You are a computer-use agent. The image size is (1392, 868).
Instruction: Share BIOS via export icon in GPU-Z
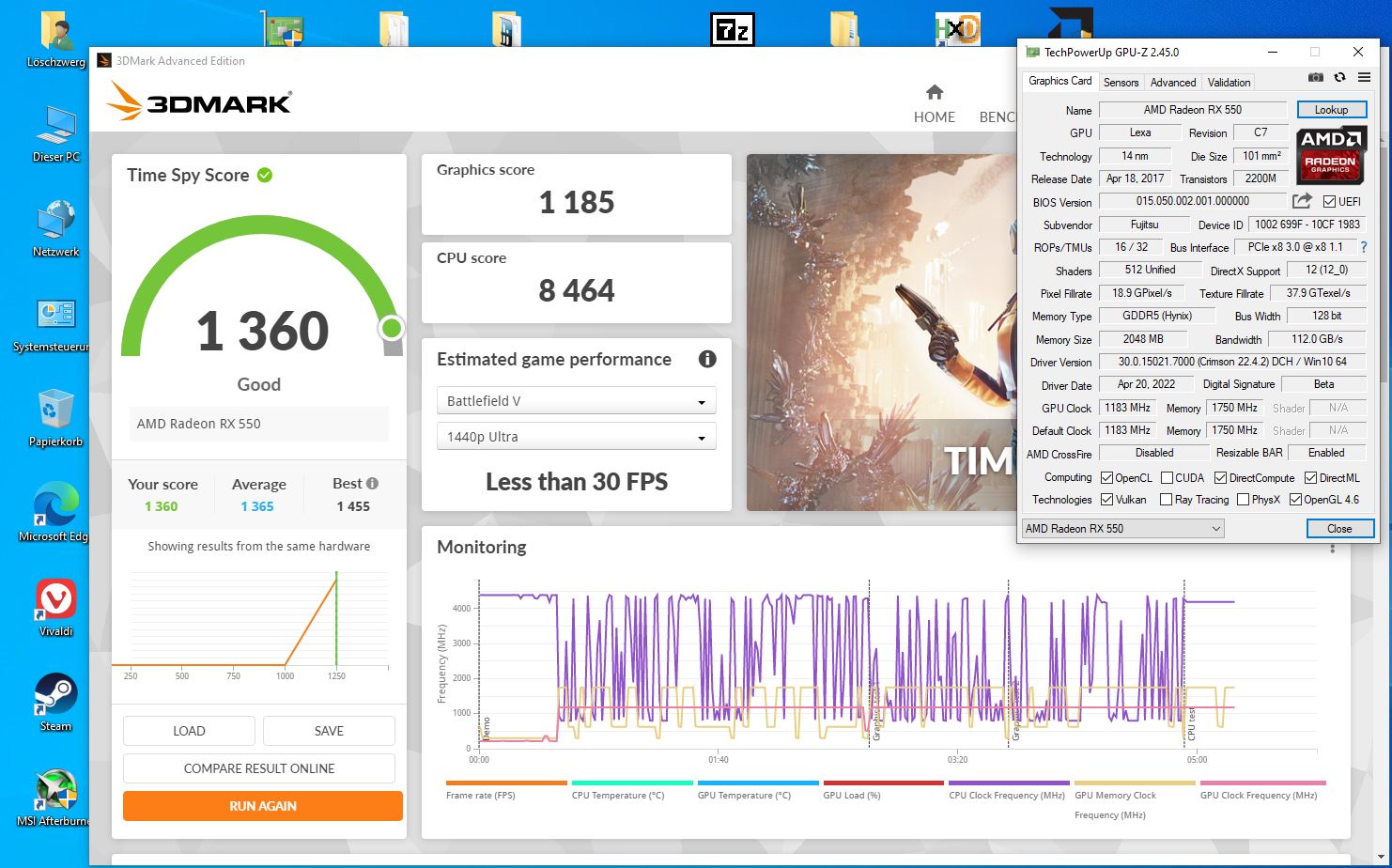1302,201
